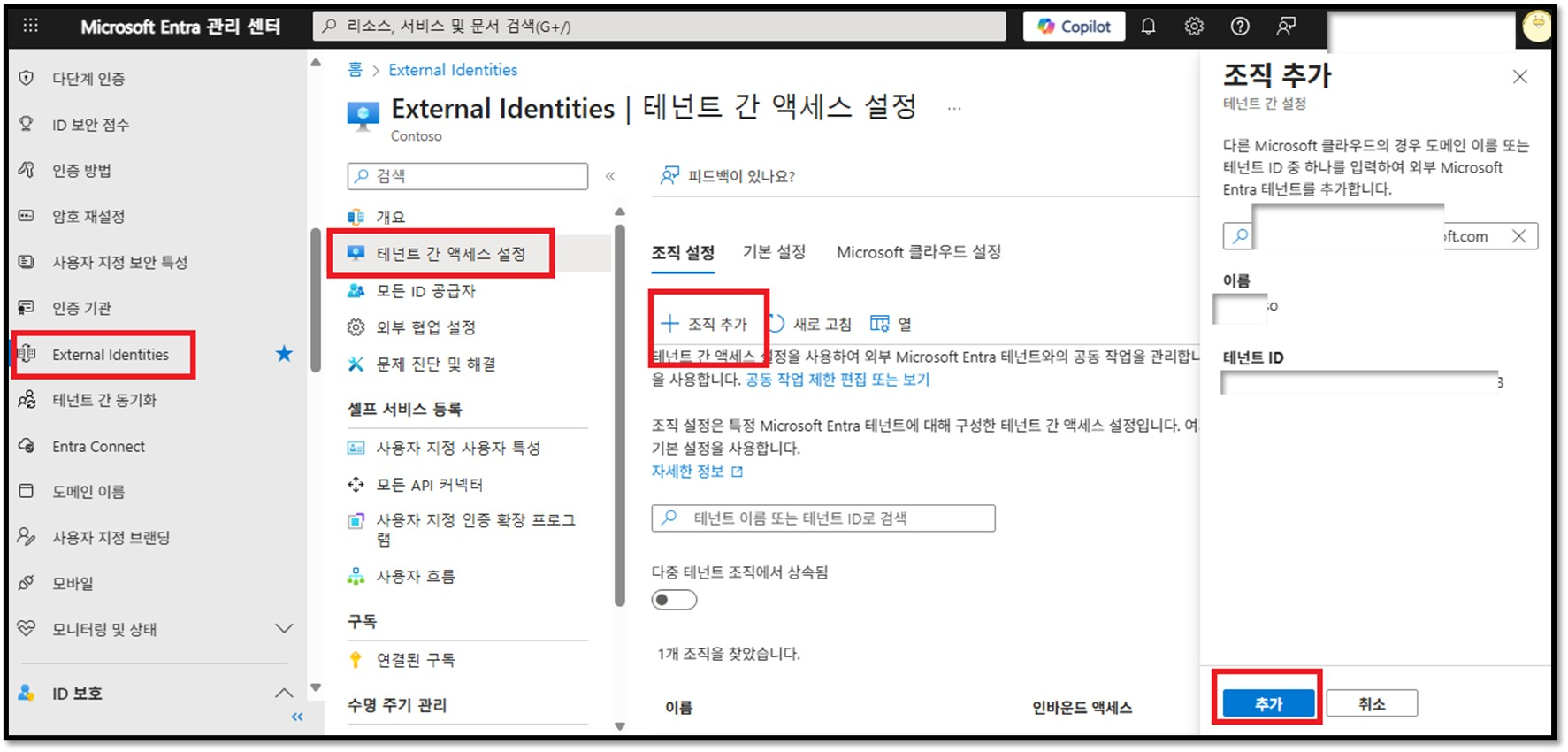Open 문제 진단 및 해결

click(x=436, y=364)
